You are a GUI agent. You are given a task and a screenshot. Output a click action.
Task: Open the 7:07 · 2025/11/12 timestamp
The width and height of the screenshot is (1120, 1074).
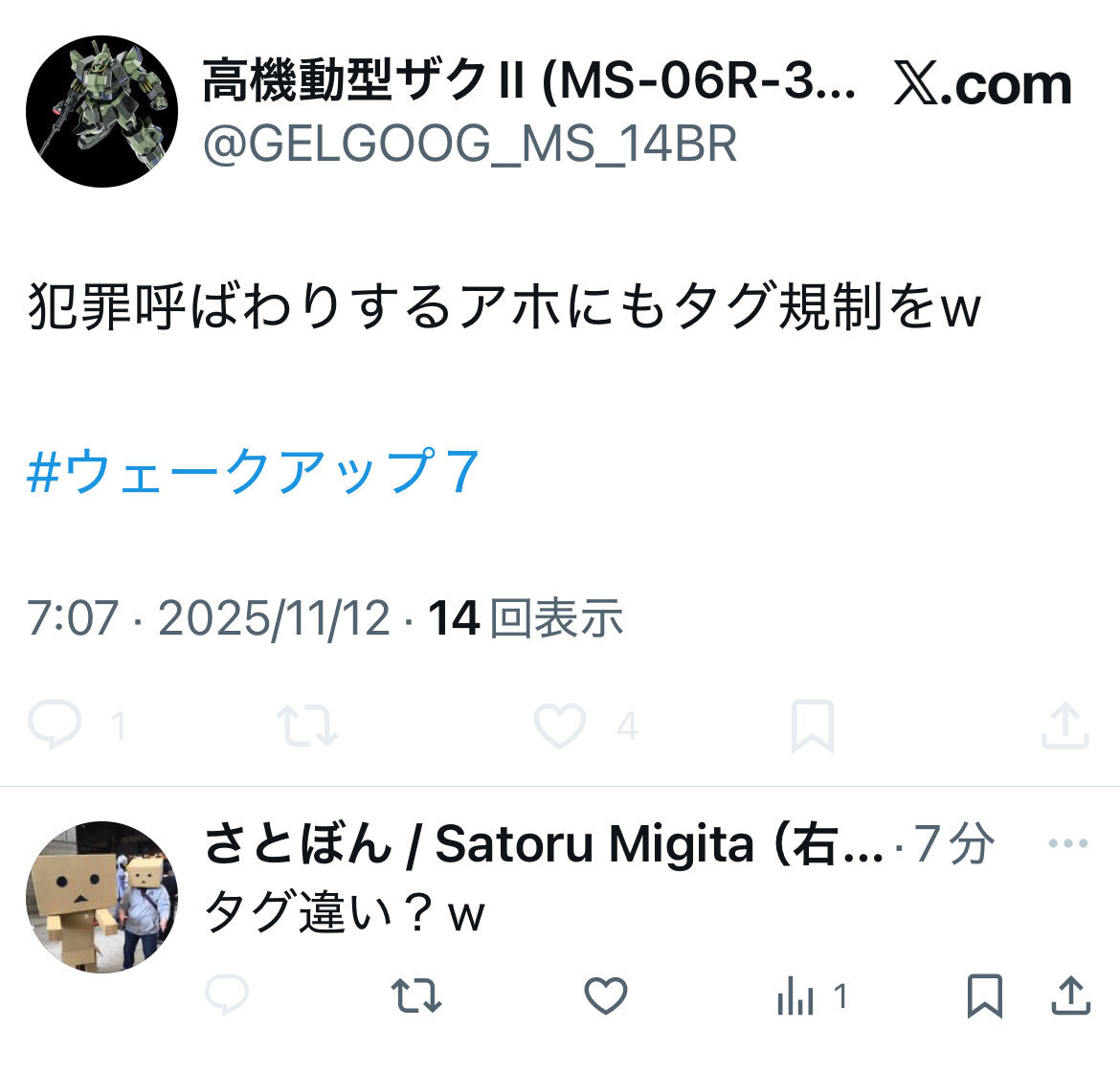click(x=209, y=618)
